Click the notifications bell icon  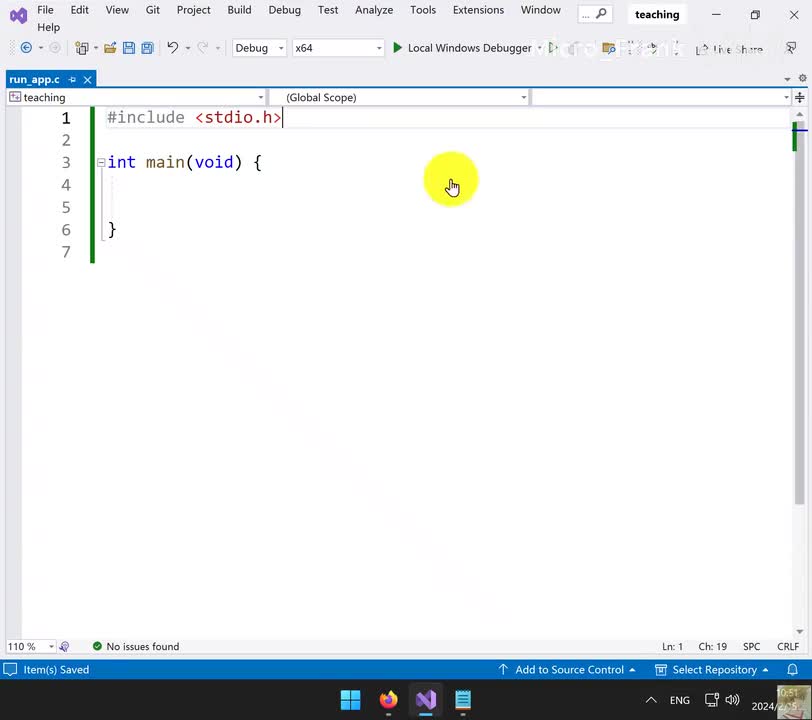point(792,670)
